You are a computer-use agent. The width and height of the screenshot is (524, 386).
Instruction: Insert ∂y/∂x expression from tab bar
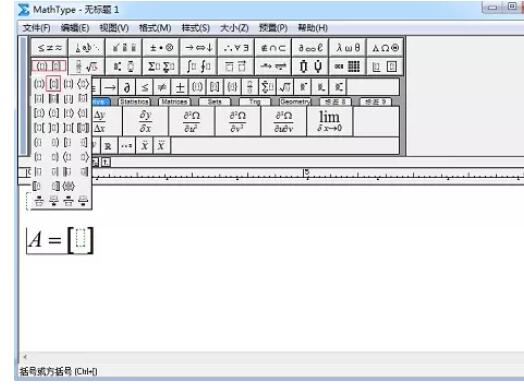[x=145, y=121]
